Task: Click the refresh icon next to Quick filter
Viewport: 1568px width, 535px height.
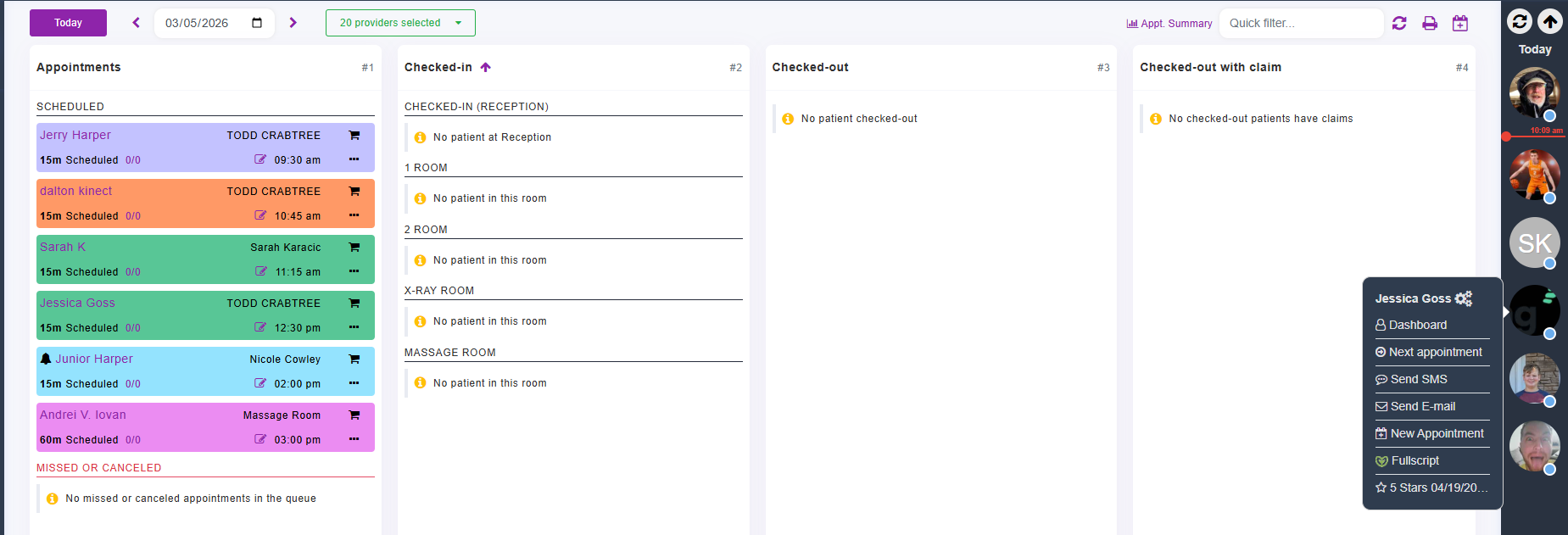Action: 1399,24
